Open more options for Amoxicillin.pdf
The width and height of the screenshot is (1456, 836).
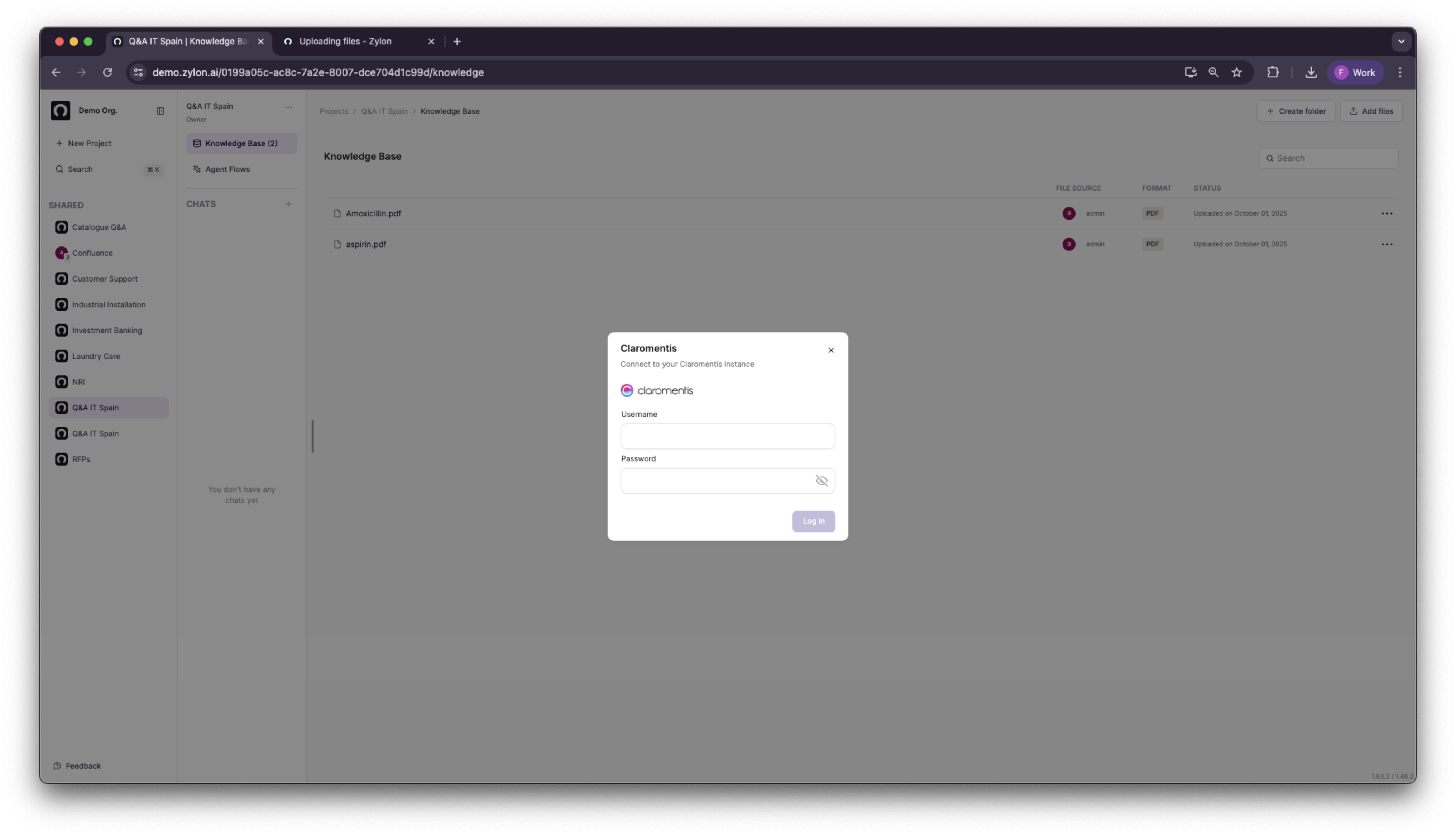[x=1386, y=213]
